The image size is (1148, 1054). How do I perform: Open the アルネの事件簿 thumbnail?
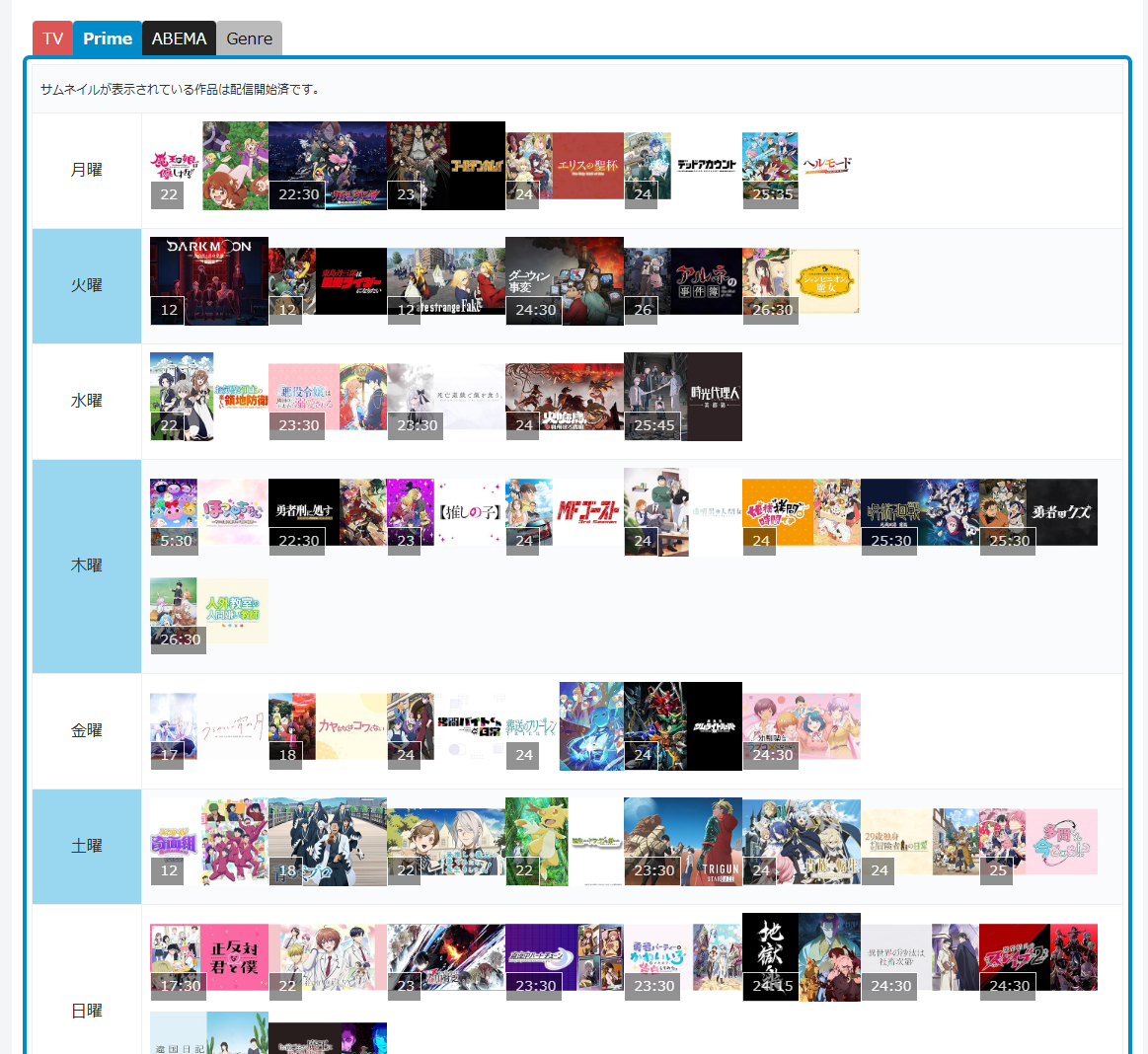tap(683, 281)
